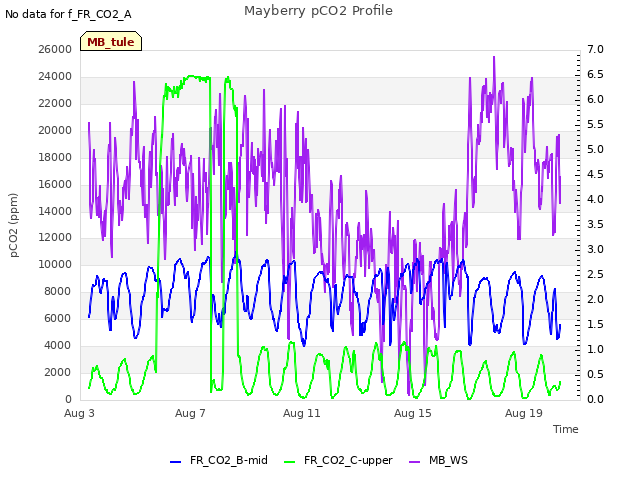The image size is (640, 480).
Task: Click the MB_tule site label box
Action: pyautogui.click(x=111, y=41)
